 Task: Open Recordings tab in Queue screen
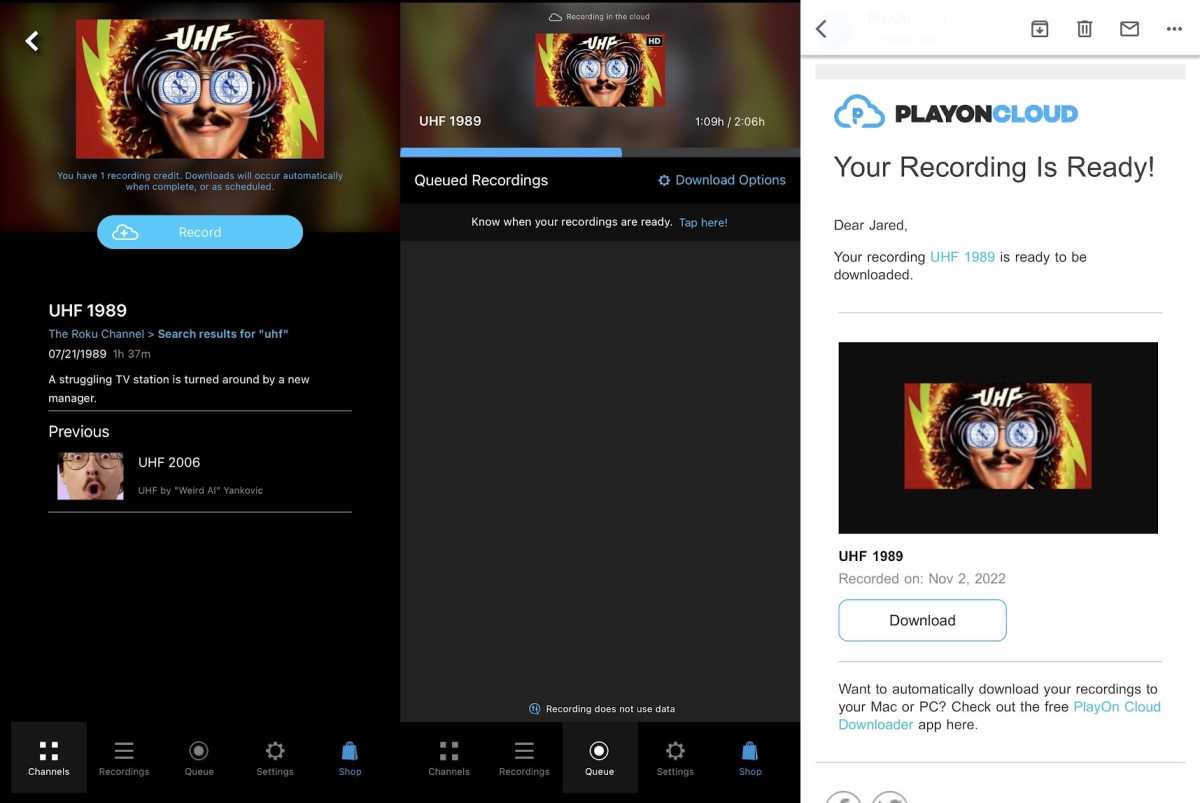pos(524,759)
